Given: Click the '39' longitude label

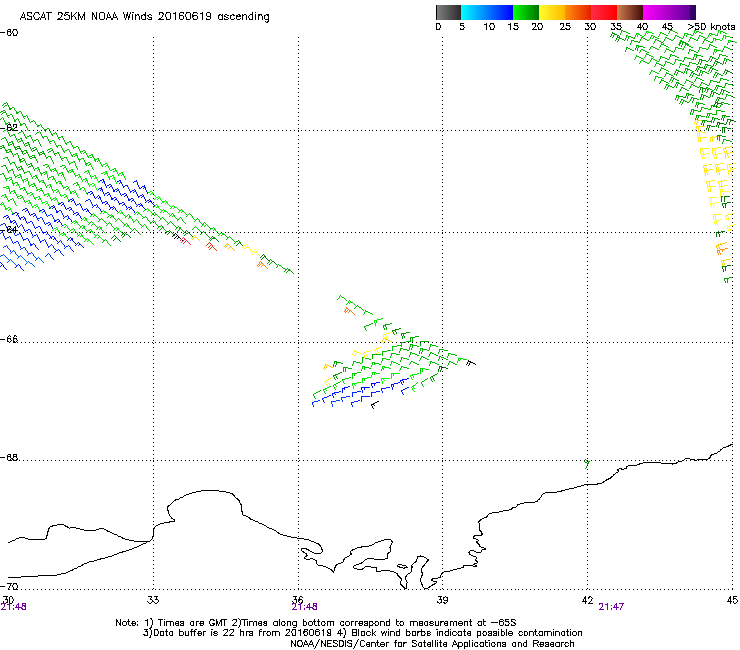Looking at the screenshot, I should (x=442, y=600).
